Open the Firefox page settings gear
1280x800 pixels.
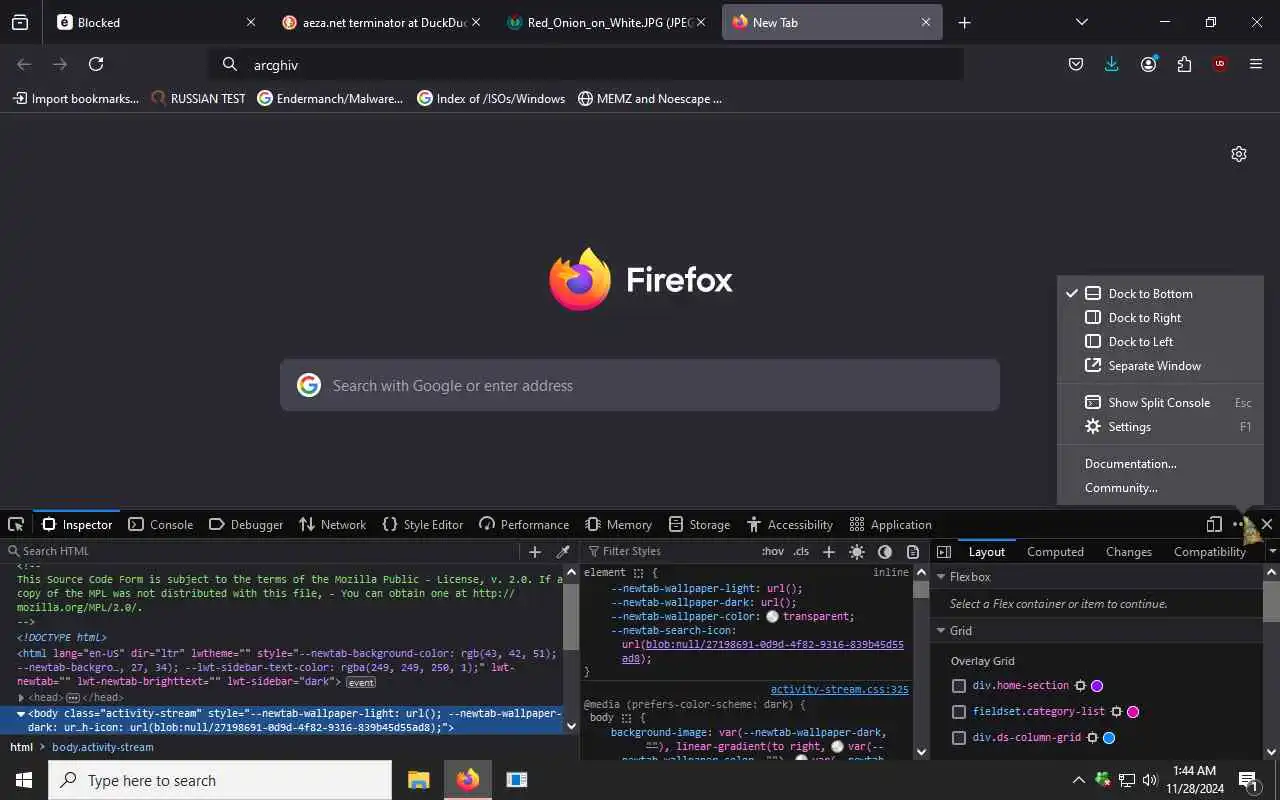1239,154
